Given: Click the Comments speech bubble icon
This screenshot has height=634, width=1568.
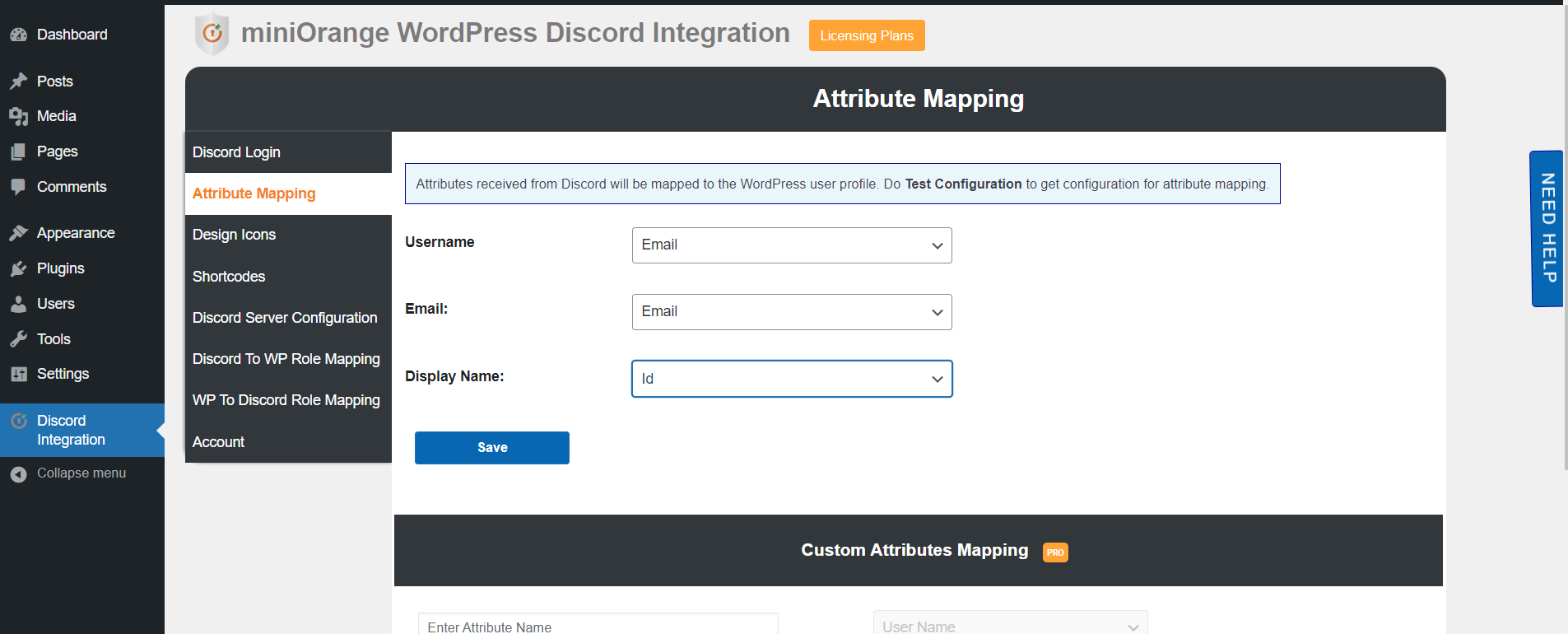Looking at the screenshot, I should (x=18, y=187).
